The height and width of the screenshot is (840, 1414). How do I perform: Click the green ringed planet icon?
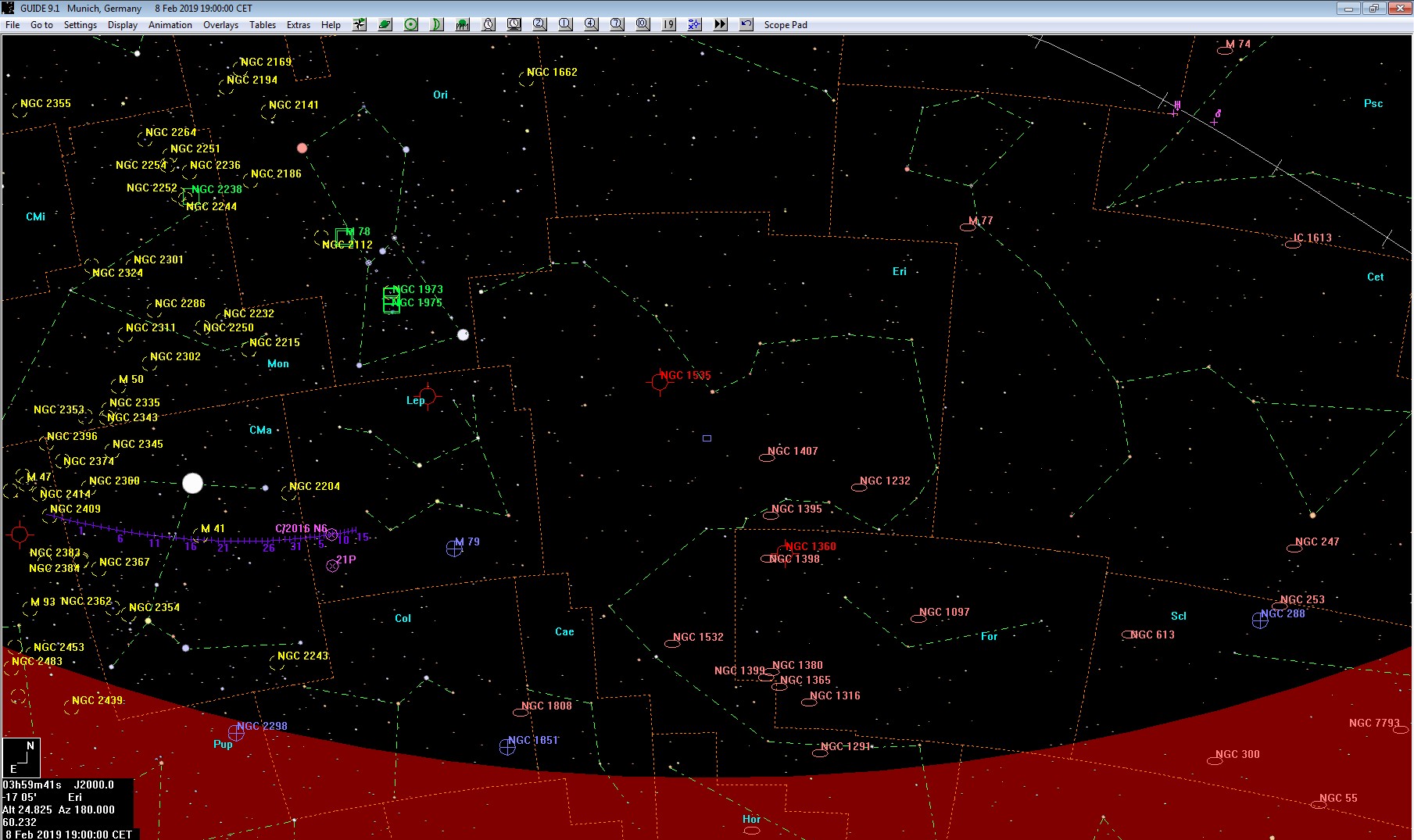[385, 24]
